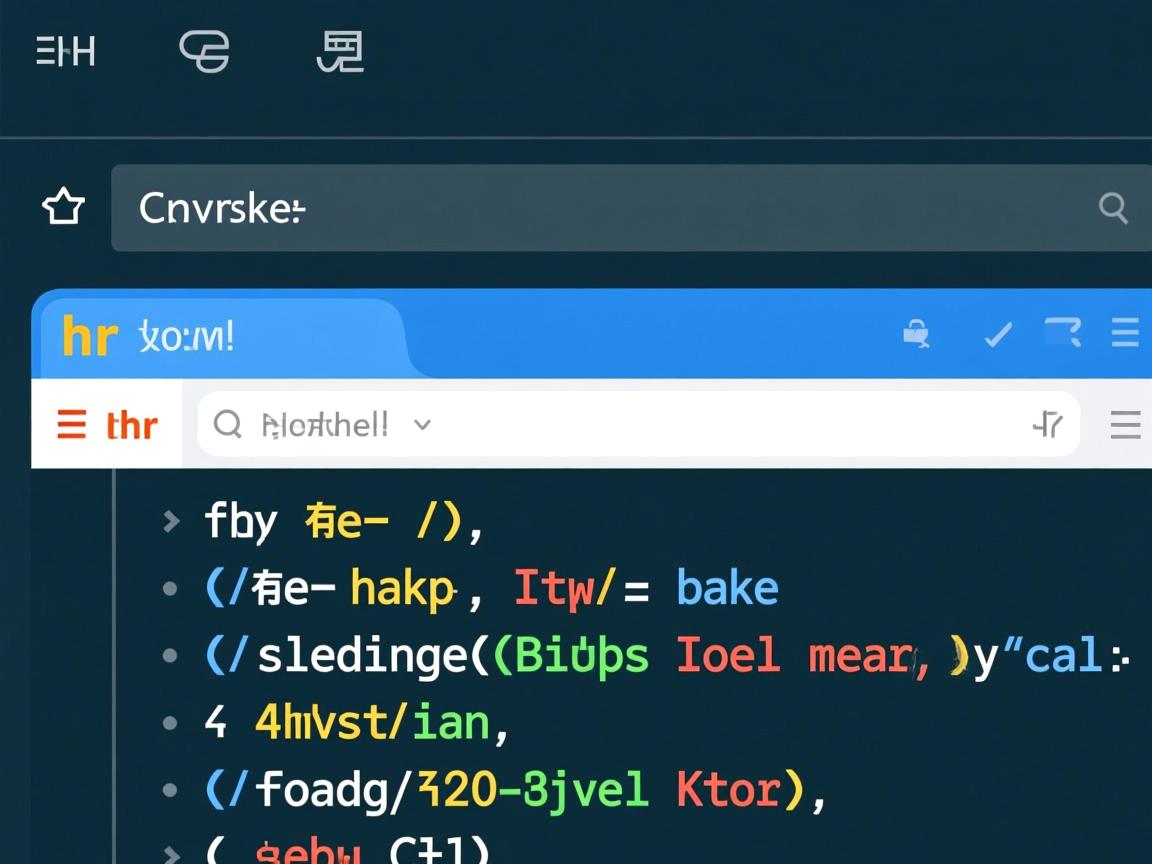1152x864 pixels.
Task: Click the lock icon in the blue header
Action: point(916,334)
